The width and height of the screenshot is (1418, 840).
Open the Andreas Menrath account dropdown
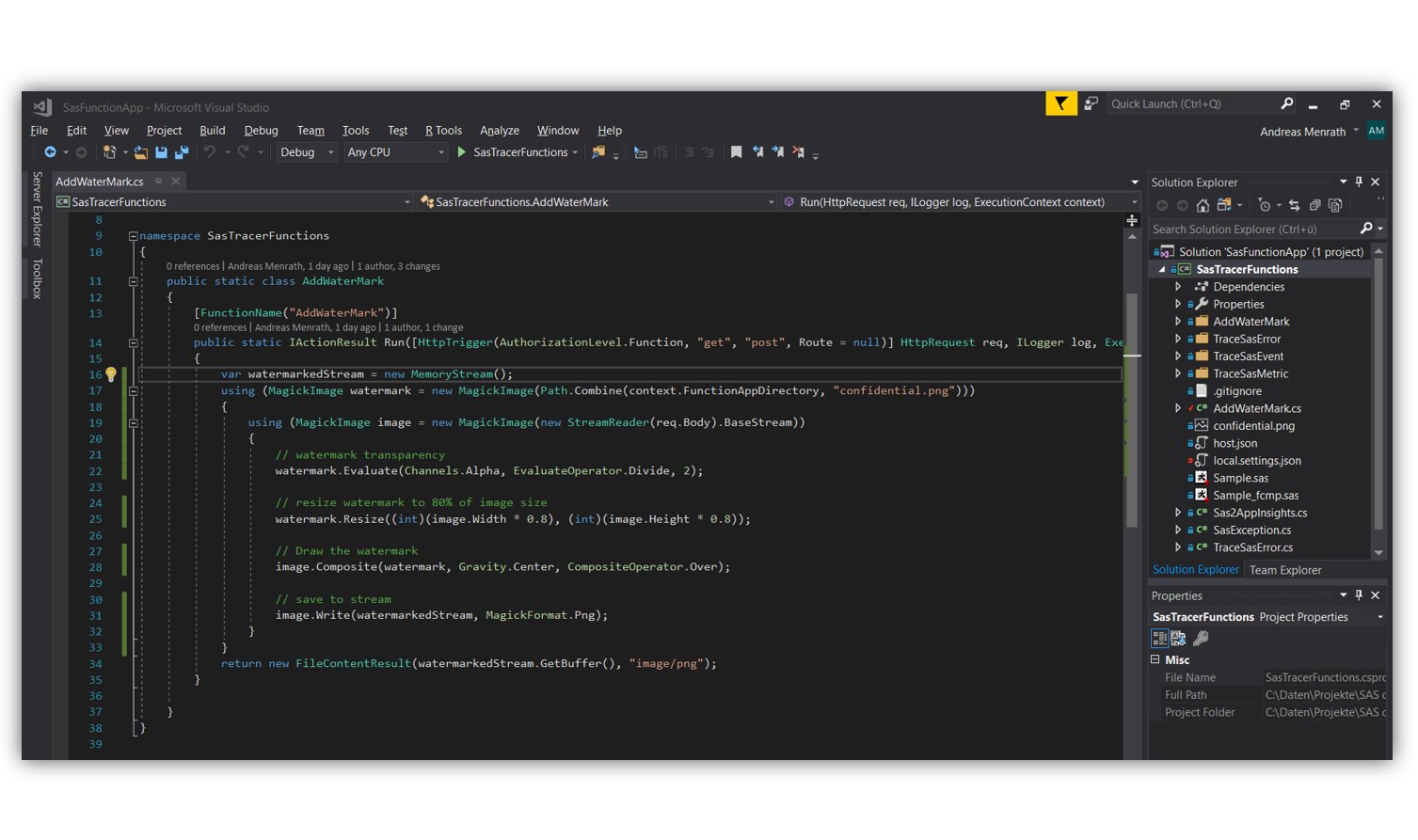pyautogui.click(x=1356, y=131)
